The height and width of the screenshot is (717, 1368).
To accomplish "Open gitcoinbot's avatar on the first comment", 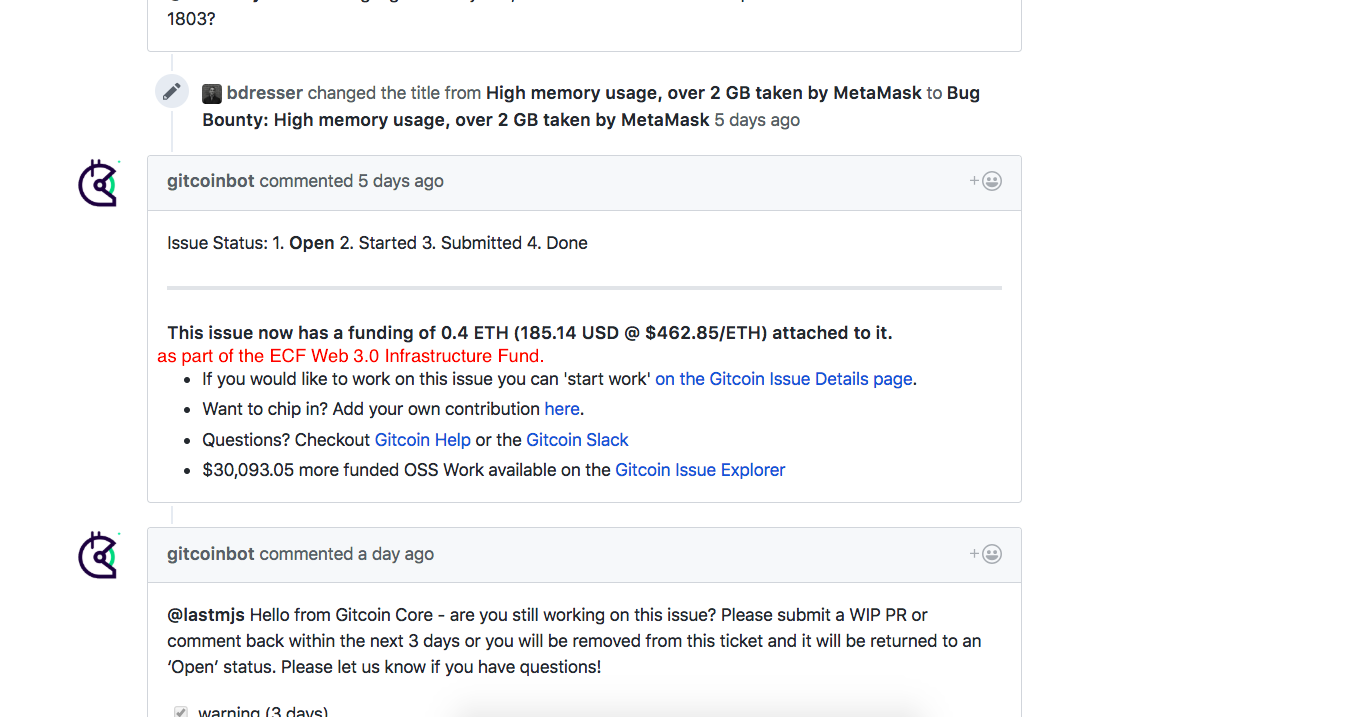I will (x=99, y=183).
